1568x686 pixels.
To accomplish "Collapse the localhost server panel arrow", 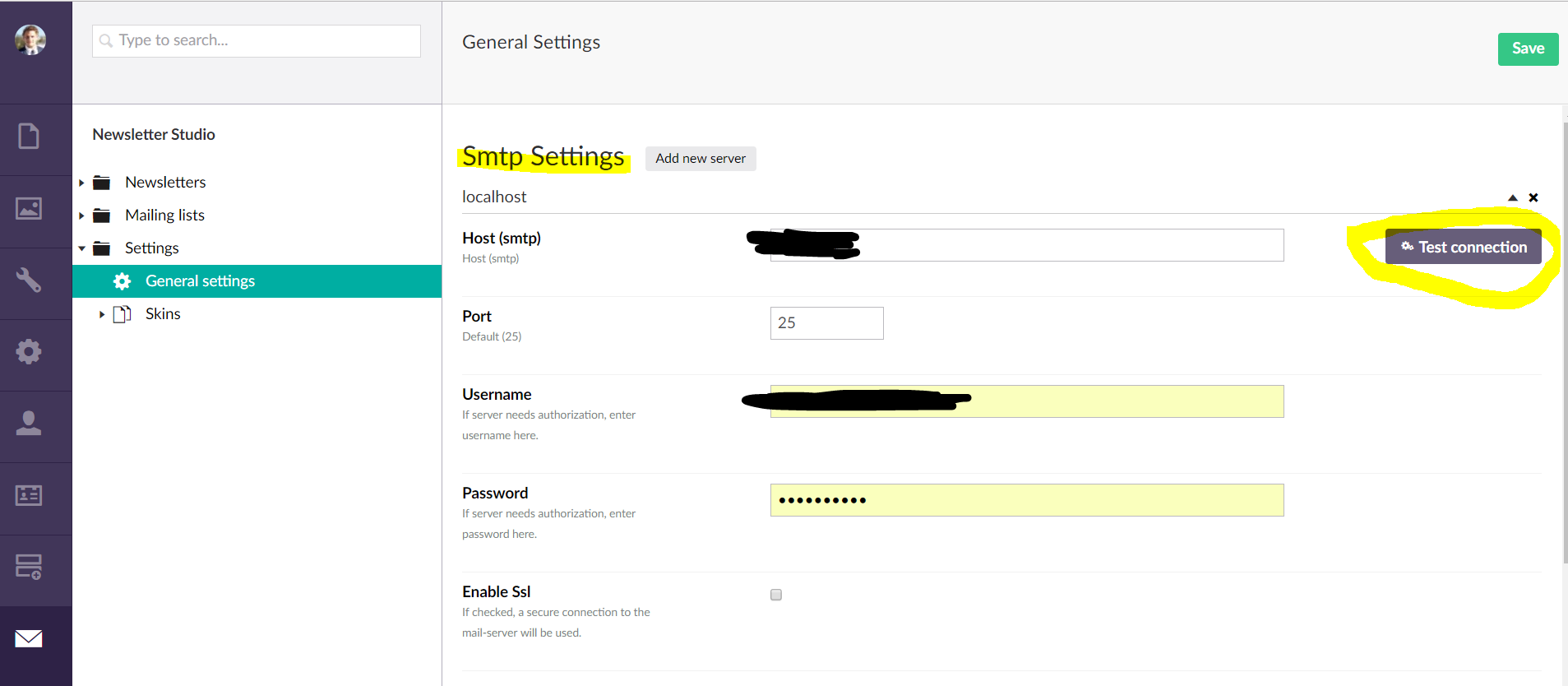I will (1513, 197).
